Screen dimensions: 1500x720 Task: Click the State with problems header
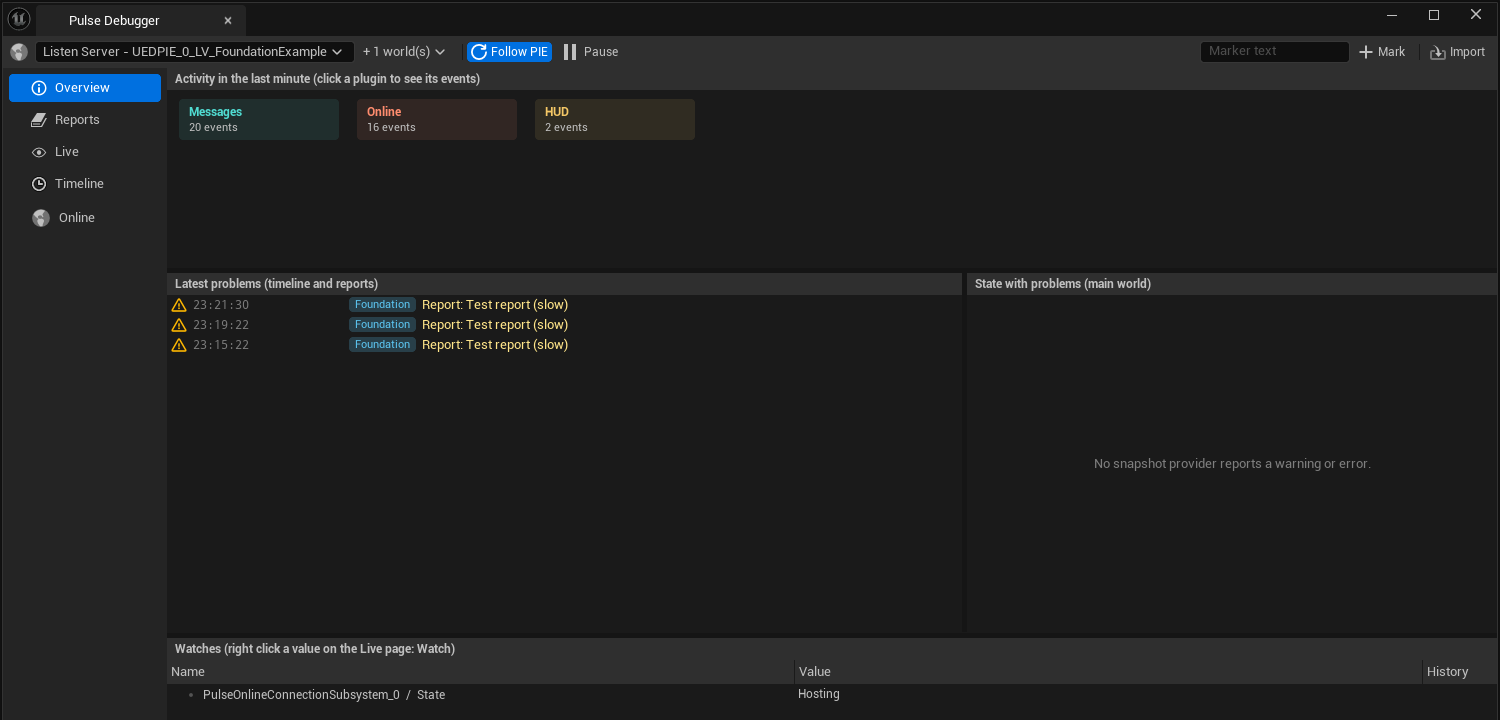click(x=1232, y=284)
